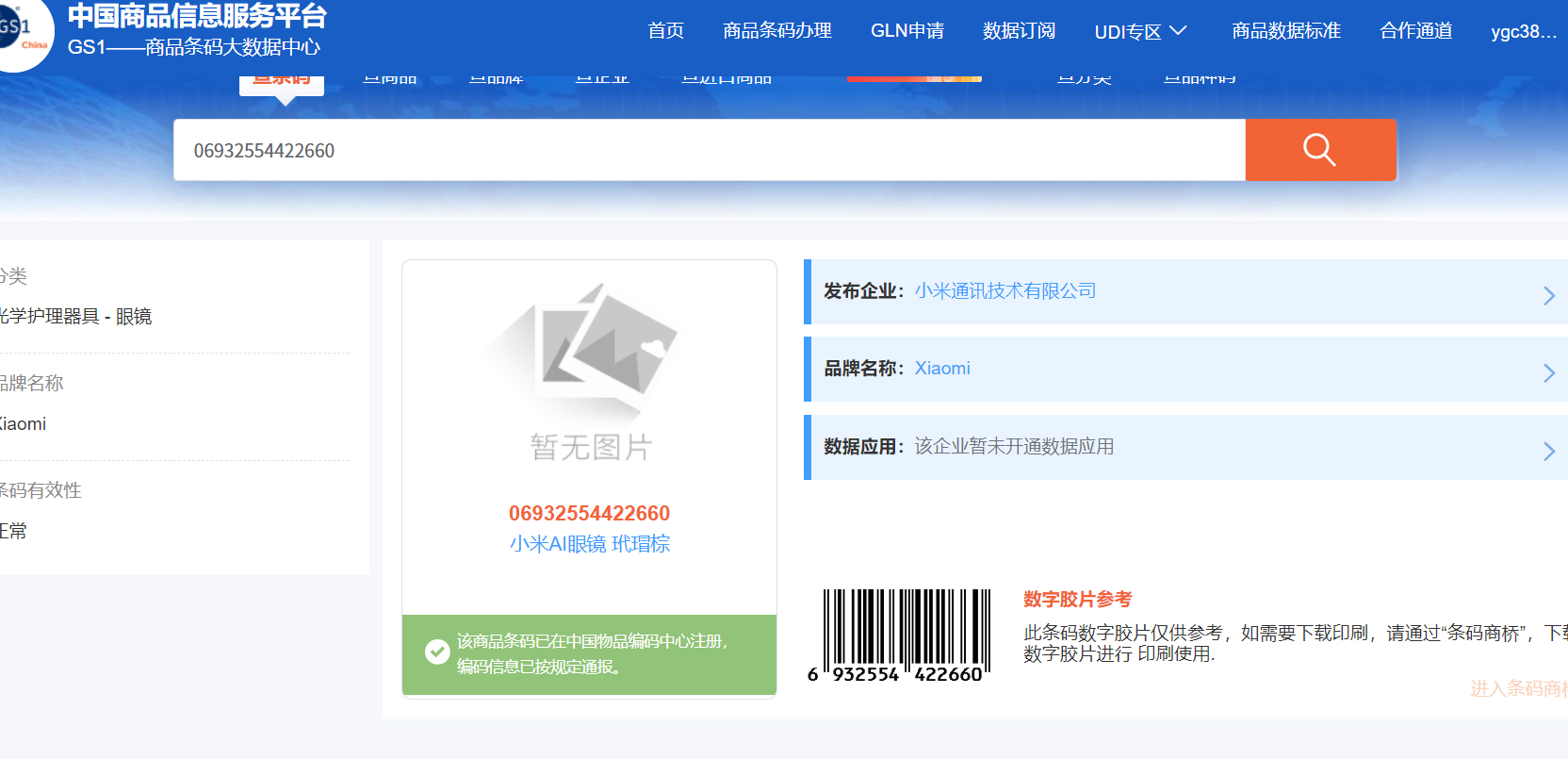This screenshot has height=759, width=1568.
Task: Open 商品条码办理 menu item
Action: (x=777, y=30)
